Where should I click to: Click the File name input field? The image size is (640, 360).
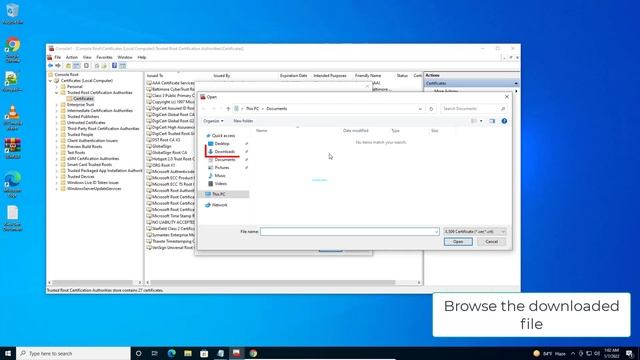[350, 232]
